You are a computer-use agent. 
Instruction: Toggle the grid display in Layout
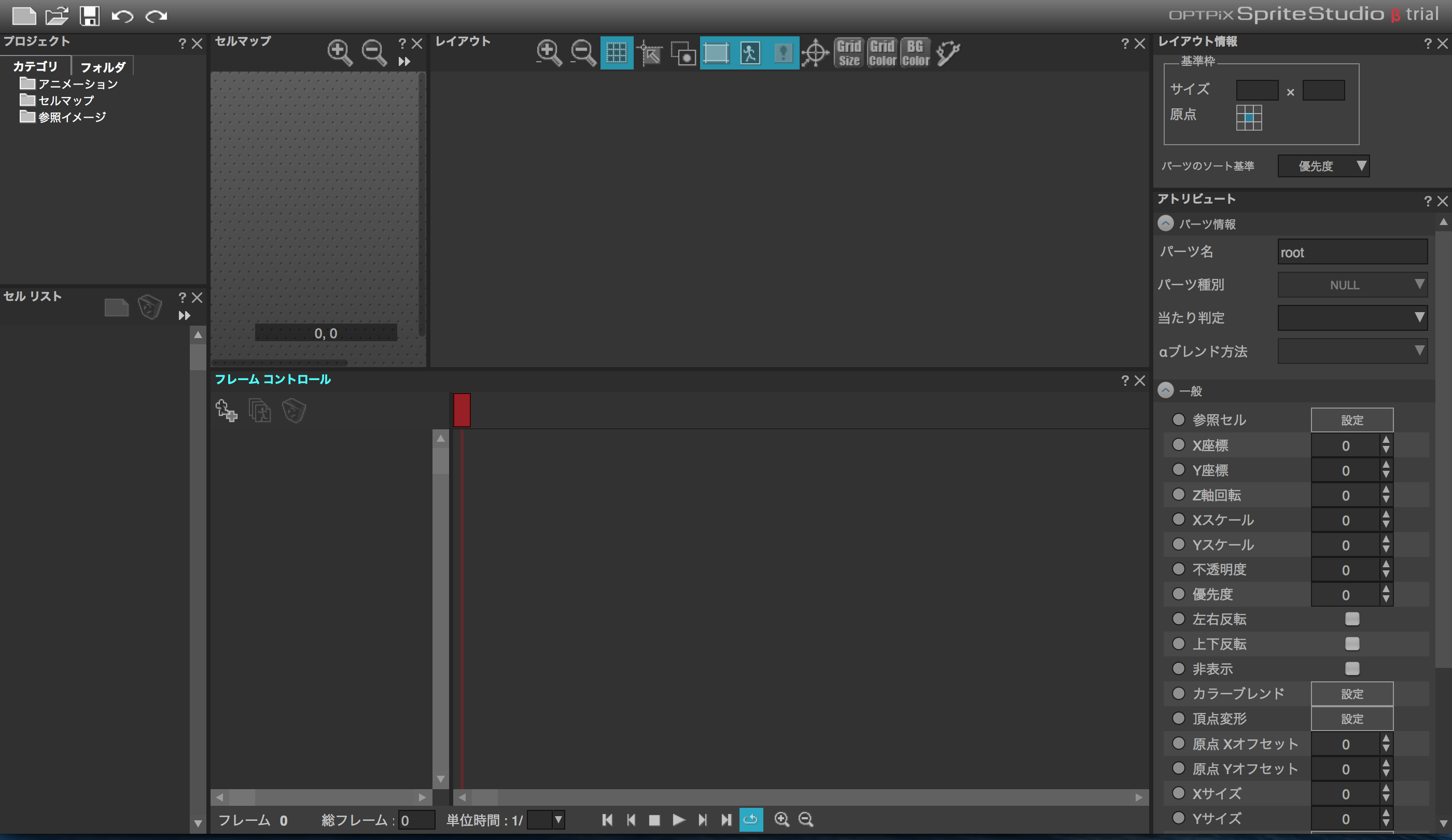(617, 53)
